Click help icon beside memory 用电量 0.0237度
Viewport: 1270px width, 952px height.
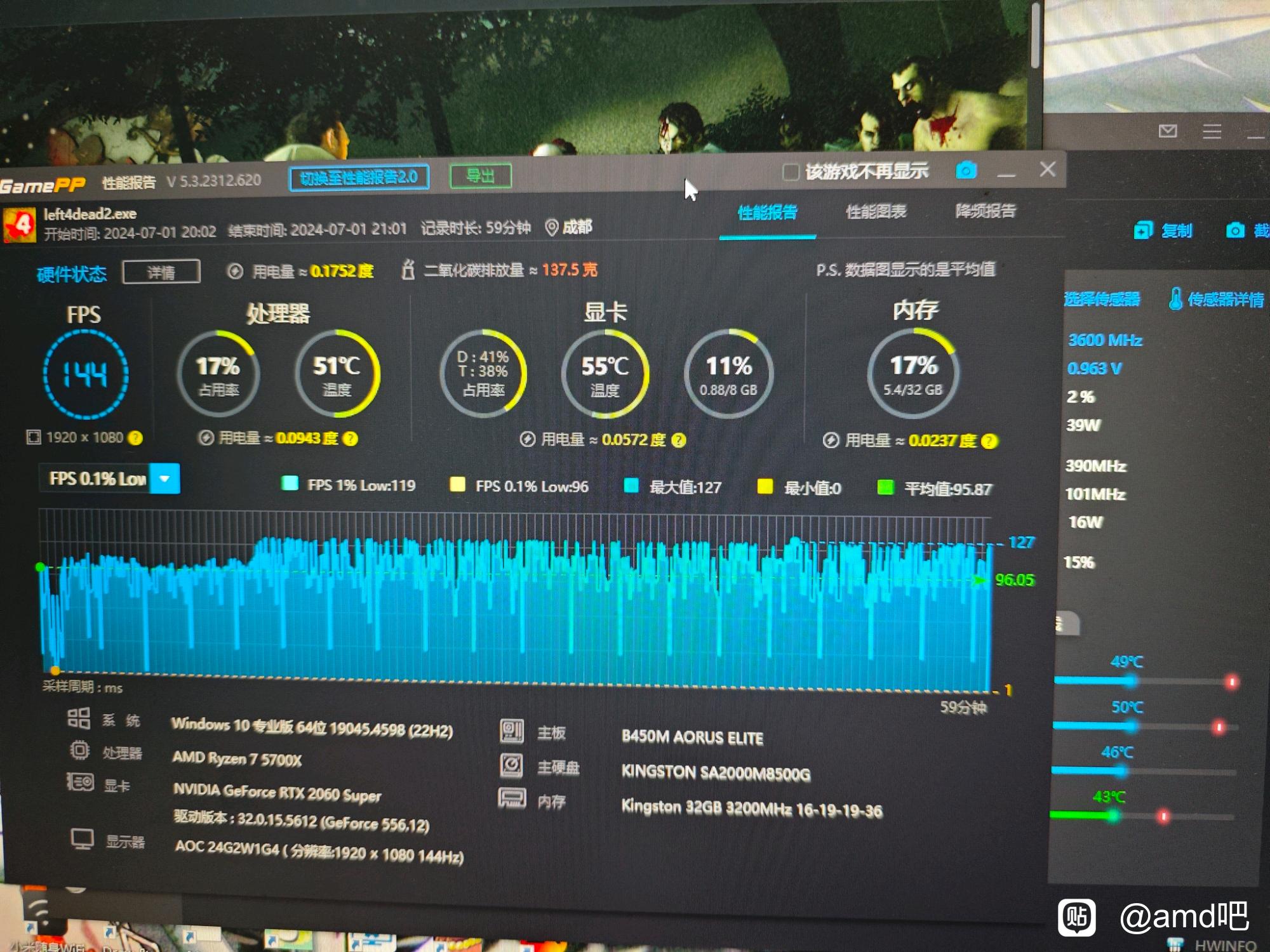click(989, 441)
